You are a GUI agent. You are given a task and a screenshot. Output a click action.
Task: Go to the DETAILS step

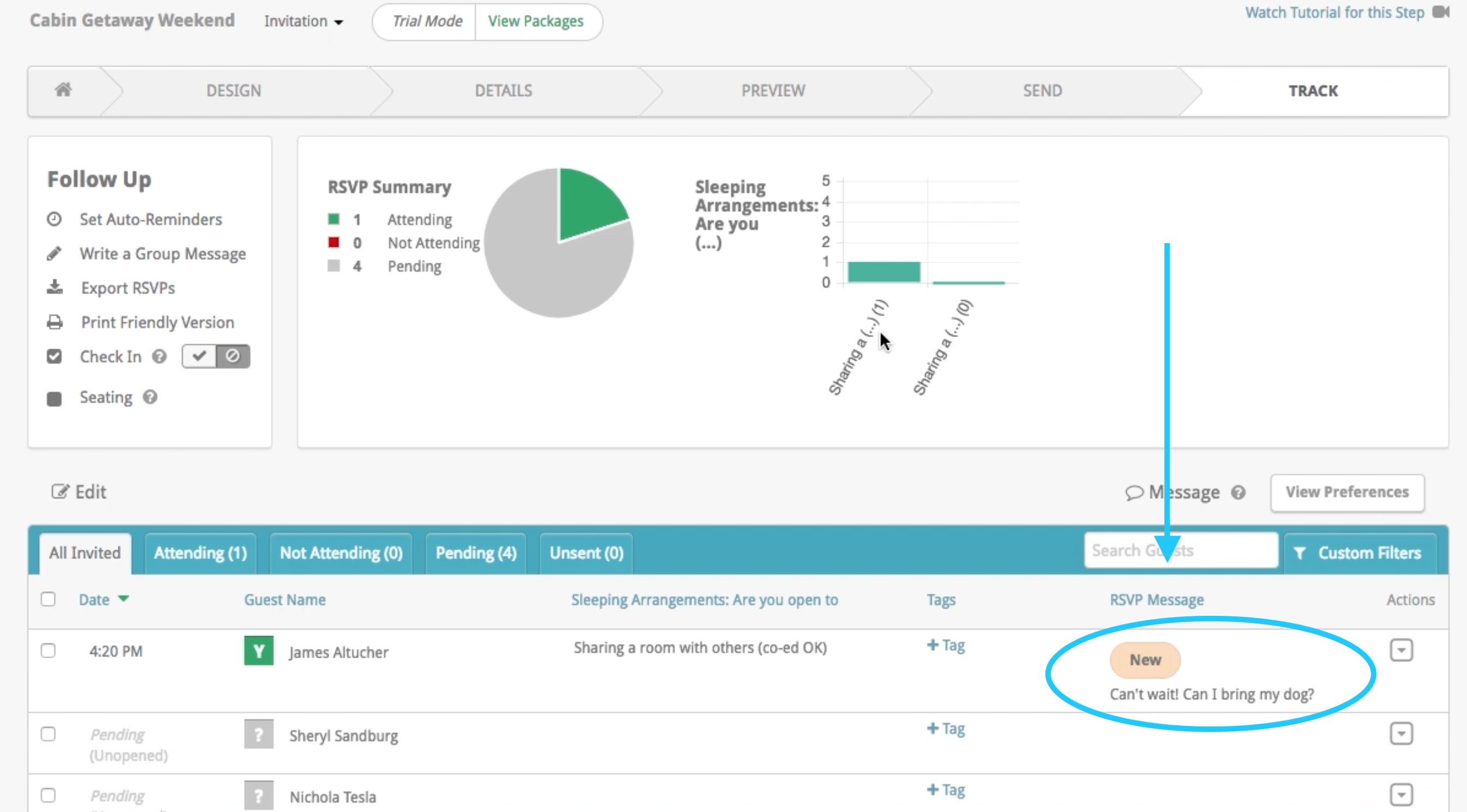[504, 90]
